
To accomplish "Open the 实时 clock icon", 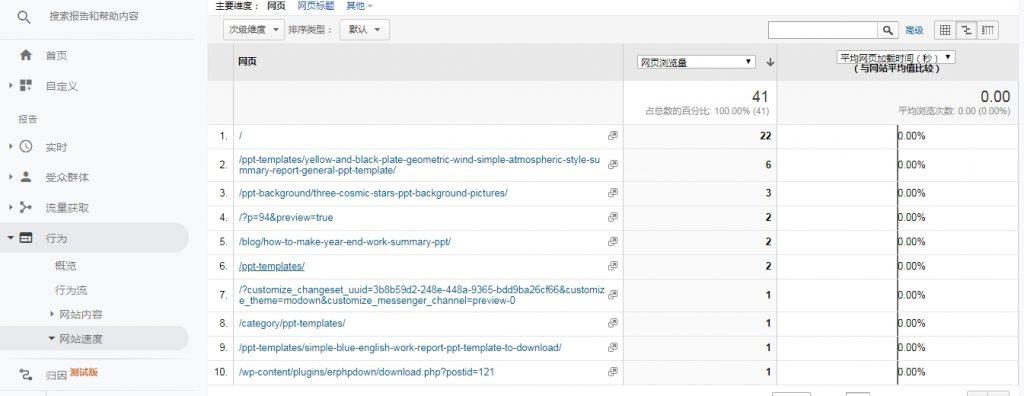I will 26,147.
